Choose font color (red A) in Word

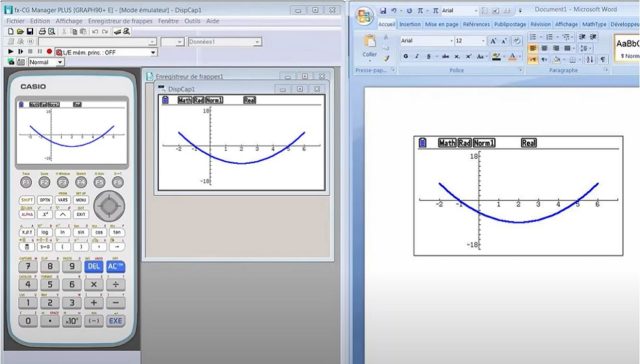[x=512, y=56]
